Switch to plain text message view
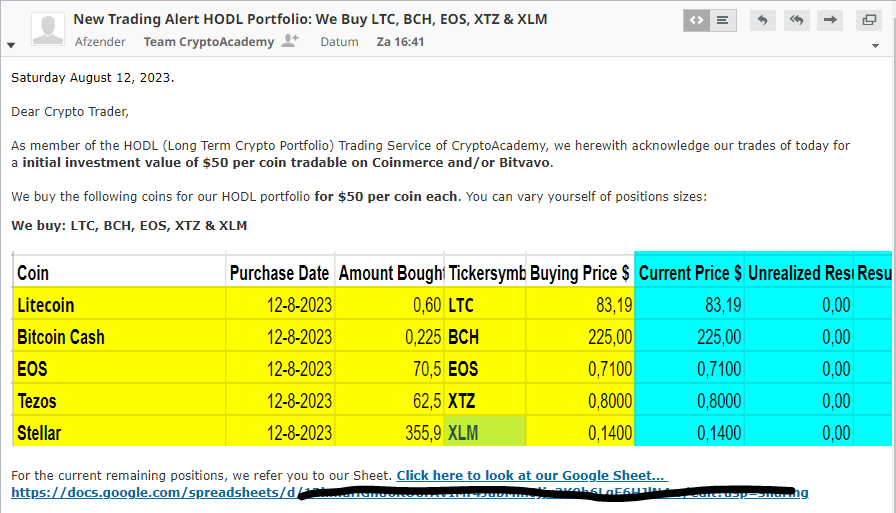896x513 pixels. [723, 20]
